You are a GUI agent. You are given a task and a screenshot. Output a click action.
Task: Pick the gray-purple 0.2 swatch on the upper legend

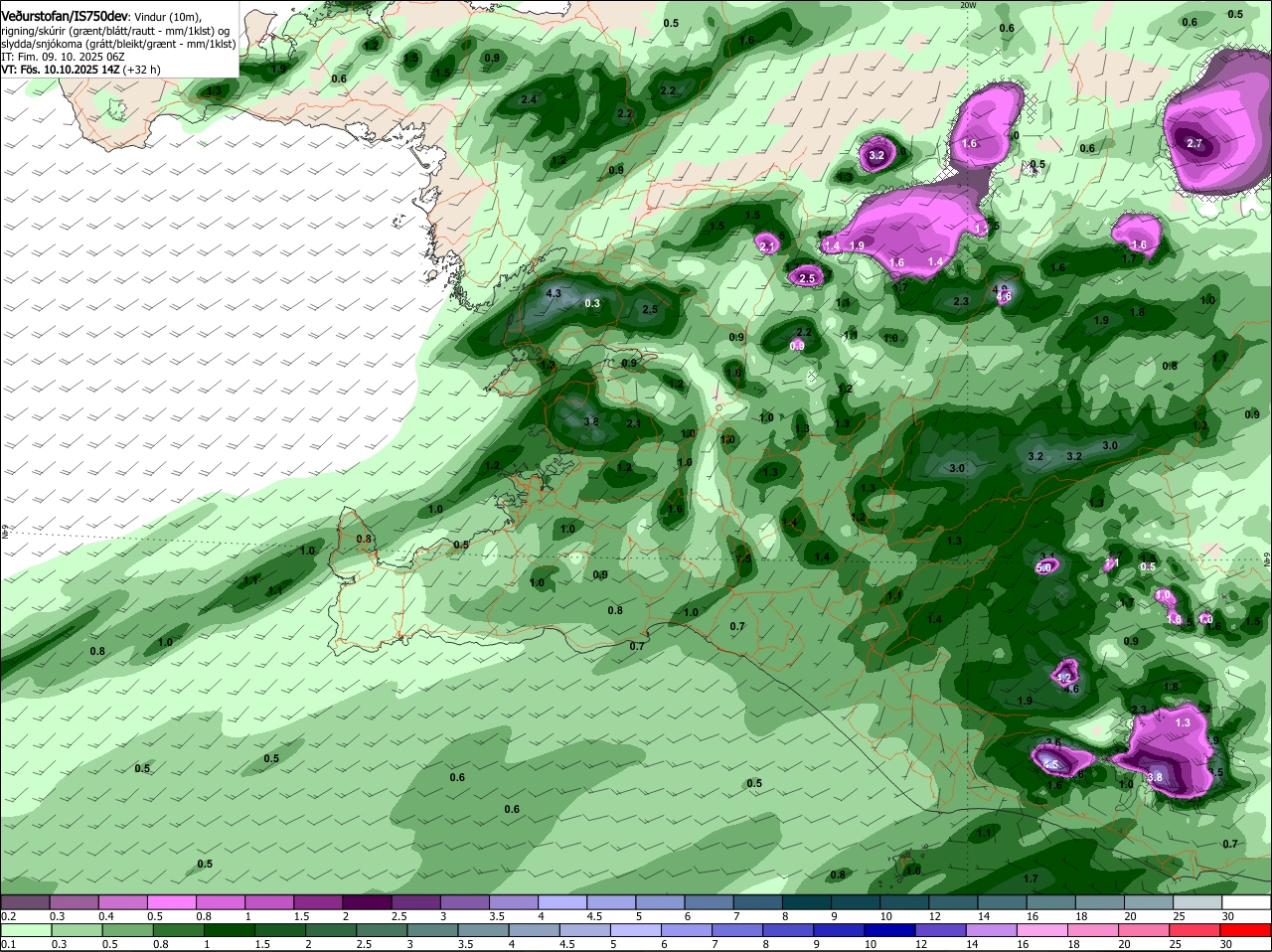(25, 901)
